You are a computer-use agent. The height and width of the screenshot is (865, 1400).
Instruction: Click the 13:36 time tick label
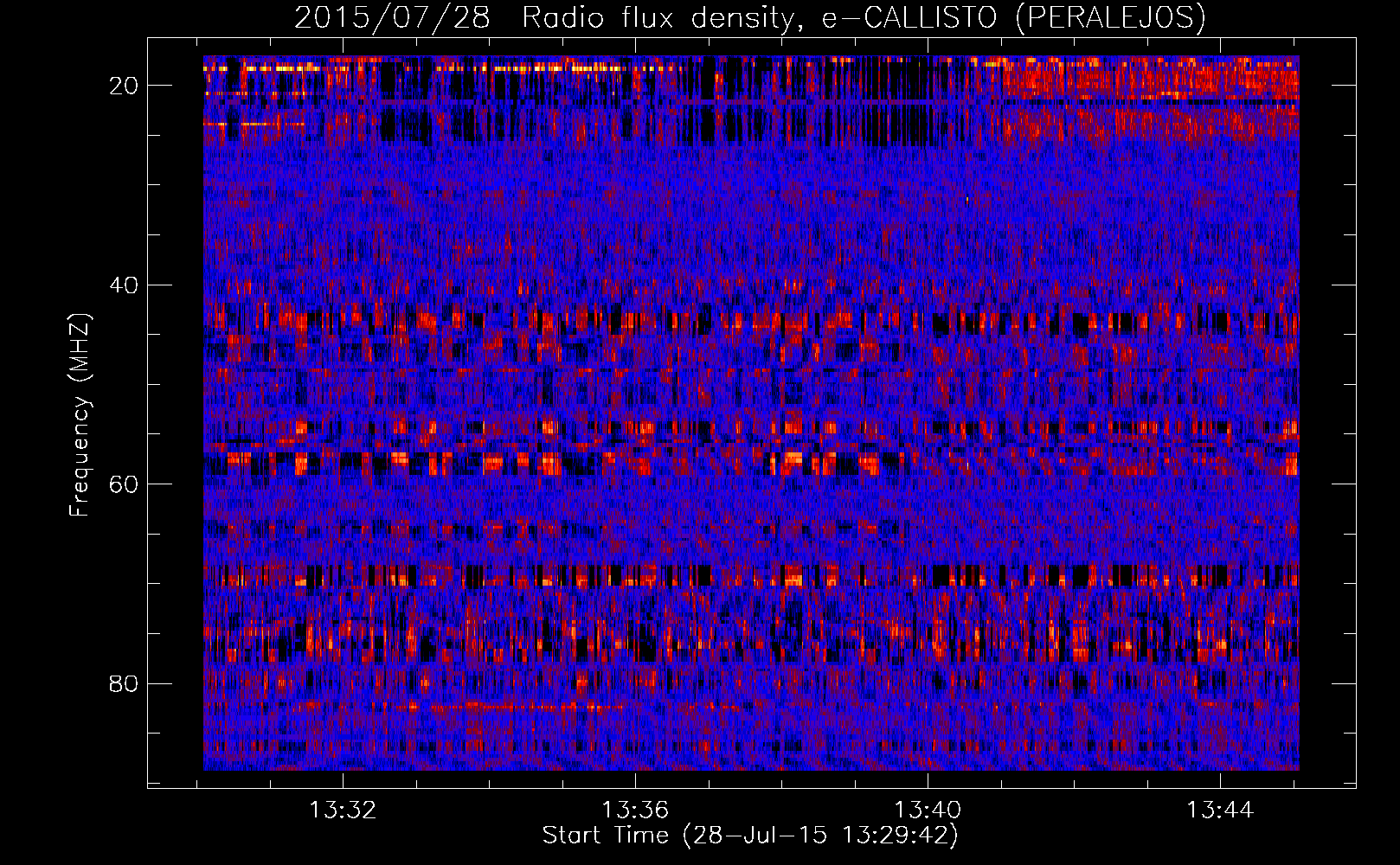[x=636, y=811]
